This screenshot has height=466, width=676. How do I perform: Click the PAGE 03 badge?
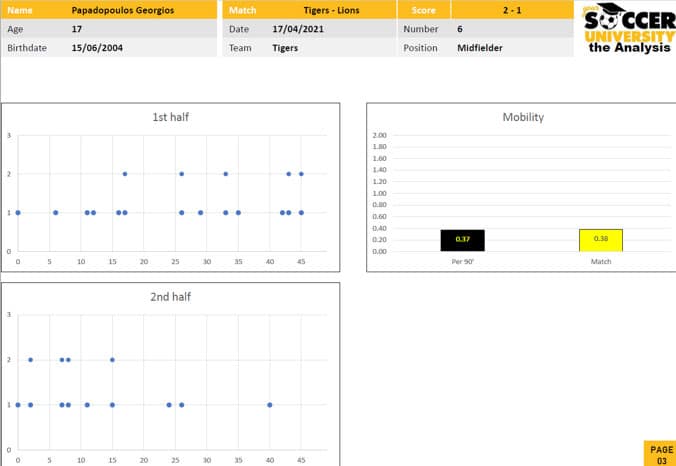click(659, 453)
